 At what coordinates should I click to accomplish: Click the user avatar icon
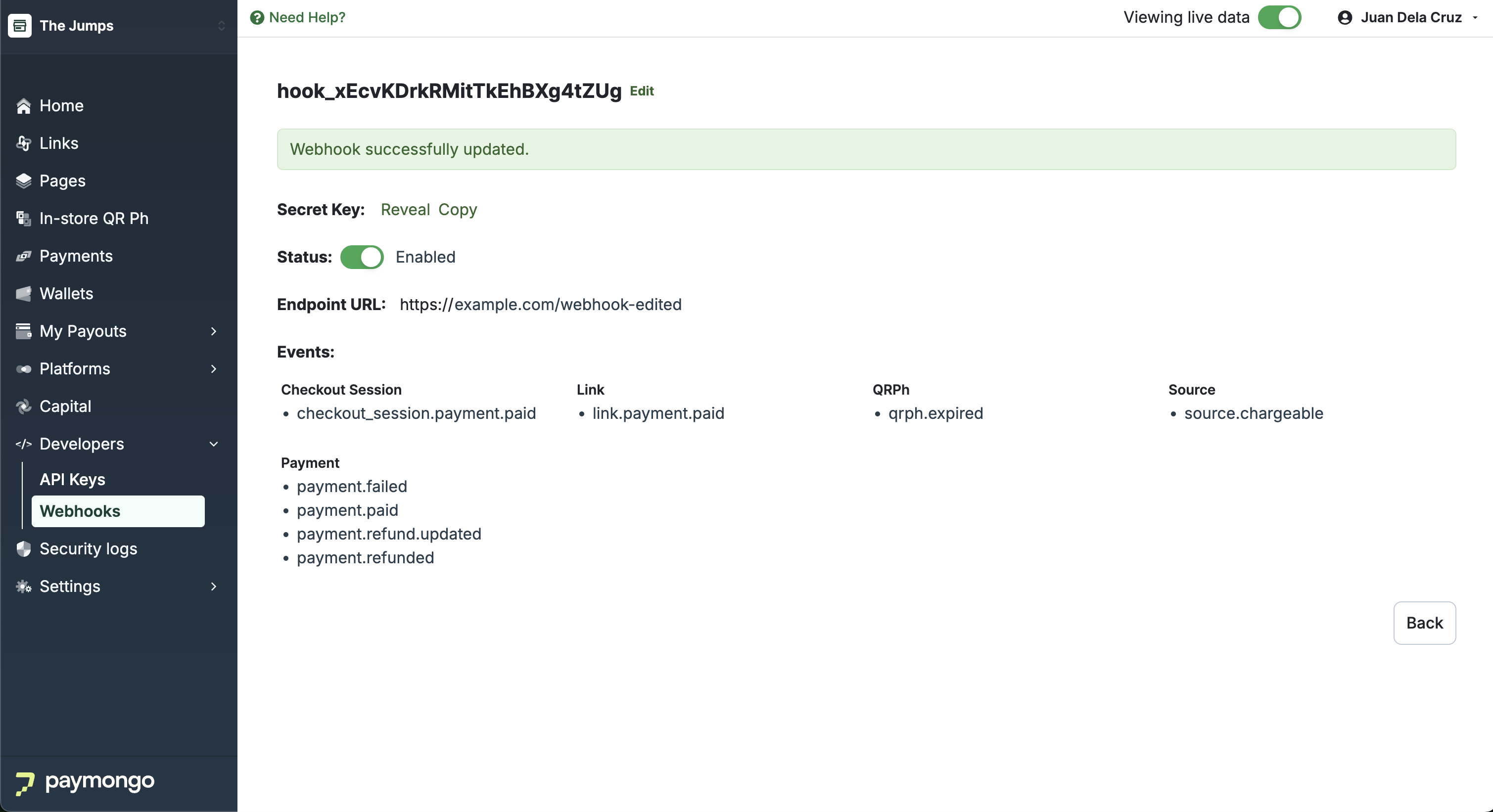click(x=1345, y=17)
